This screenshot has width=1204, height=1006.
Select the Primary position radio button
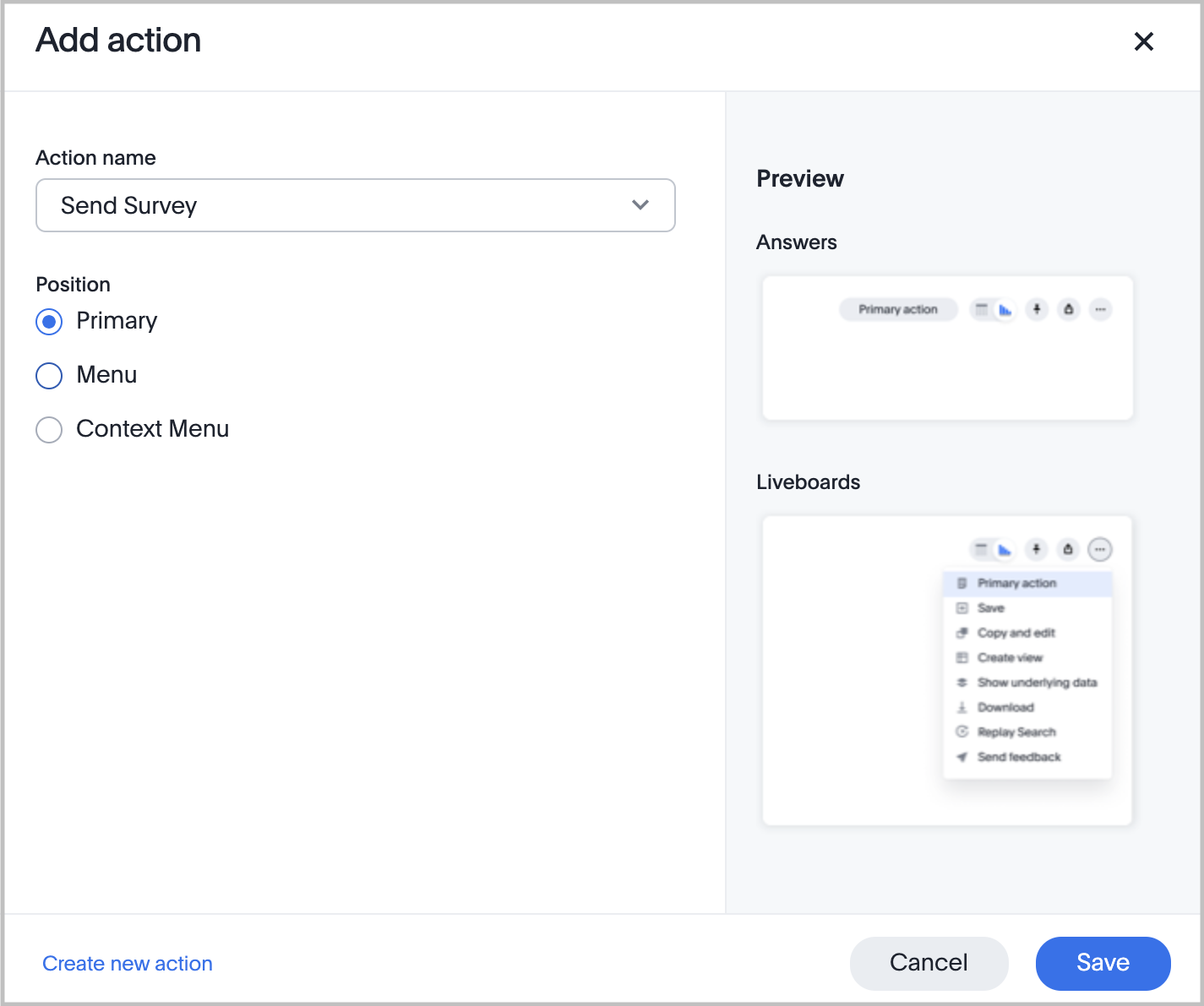pos(49,322)
